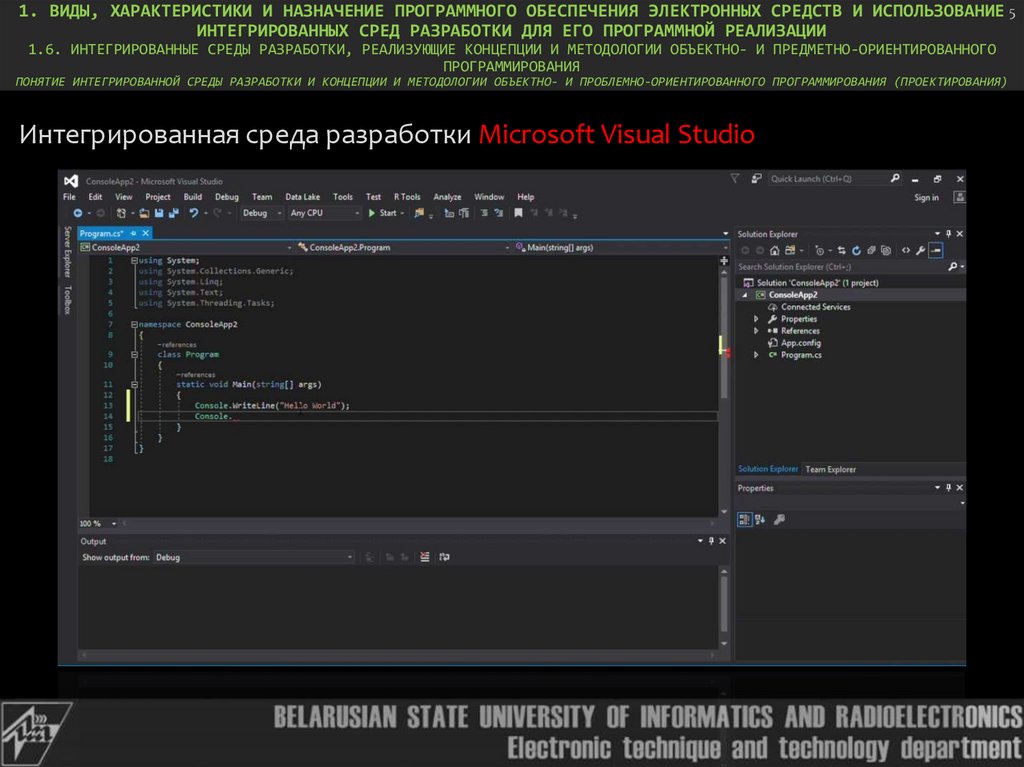
Task: Toggle Preview Selected Items in Solution Explorer
Action: click(x=935, y=250)
